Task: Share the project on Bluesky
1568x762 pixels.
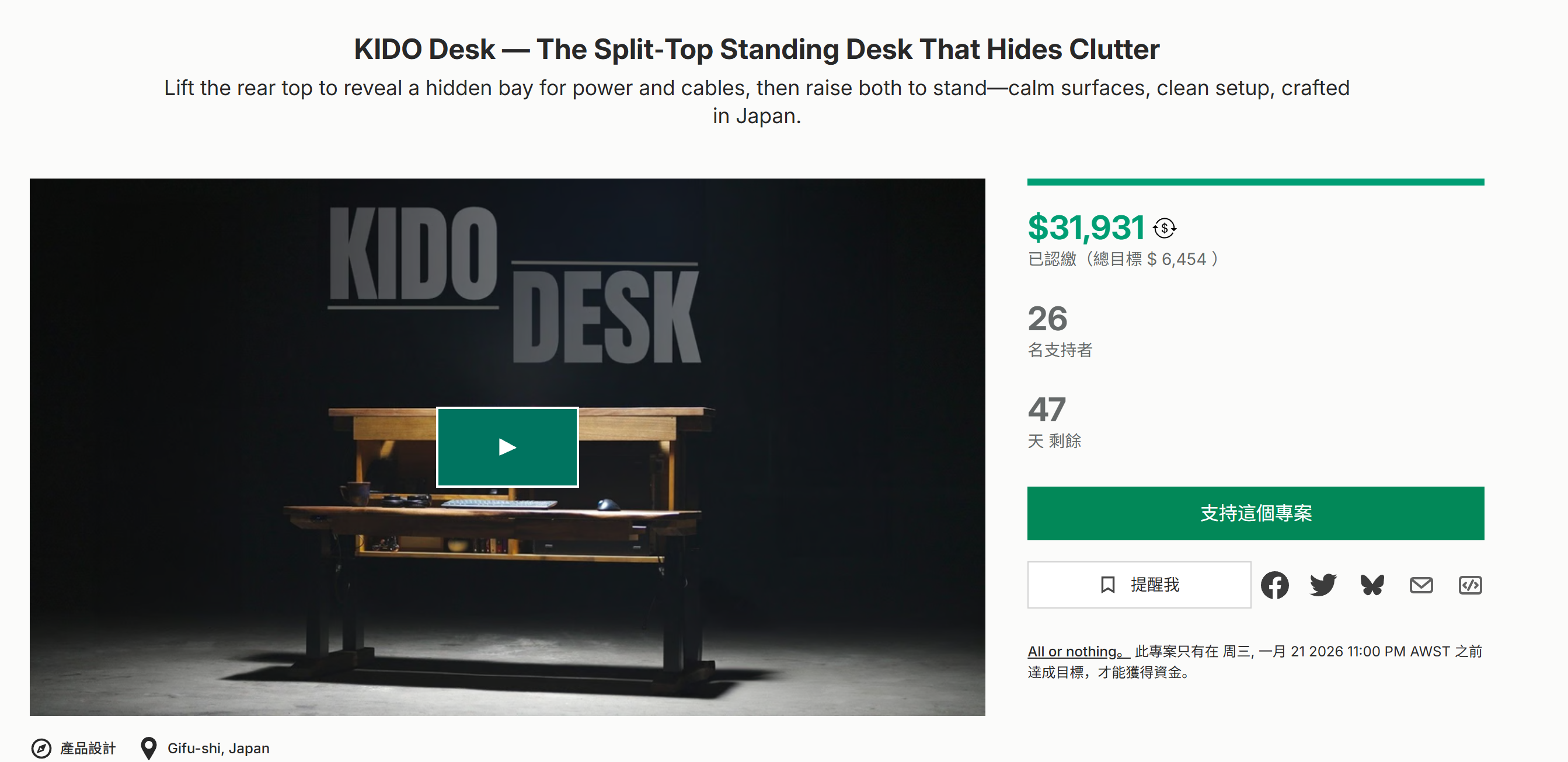Action: [x=1372, y=585]
